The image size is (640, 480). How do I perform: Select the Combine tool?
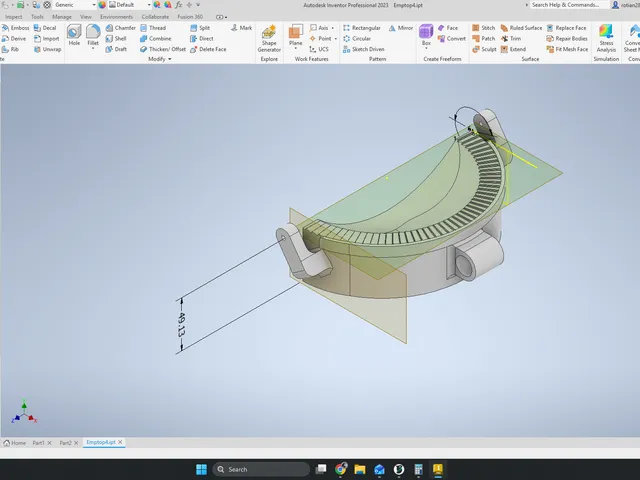tap(156, 38)
